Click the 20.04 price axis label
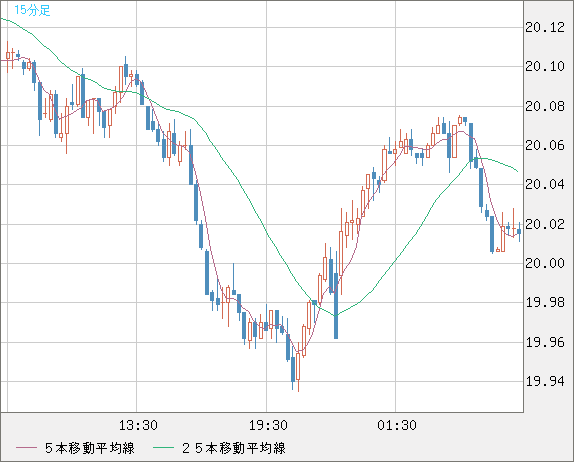Viewport: 574px width, 462px height. point(545,184)
